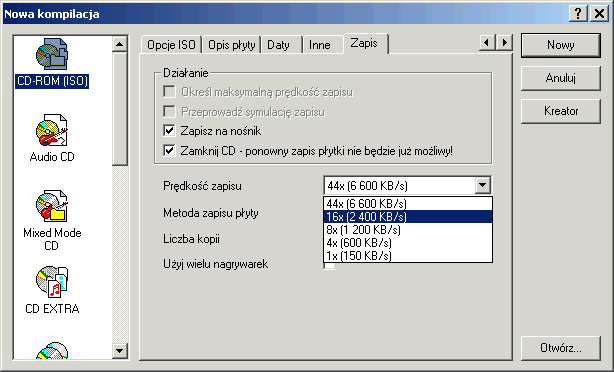
Task: Choose 4x (600 KB/s) write speed
Action: pos(408,242)
